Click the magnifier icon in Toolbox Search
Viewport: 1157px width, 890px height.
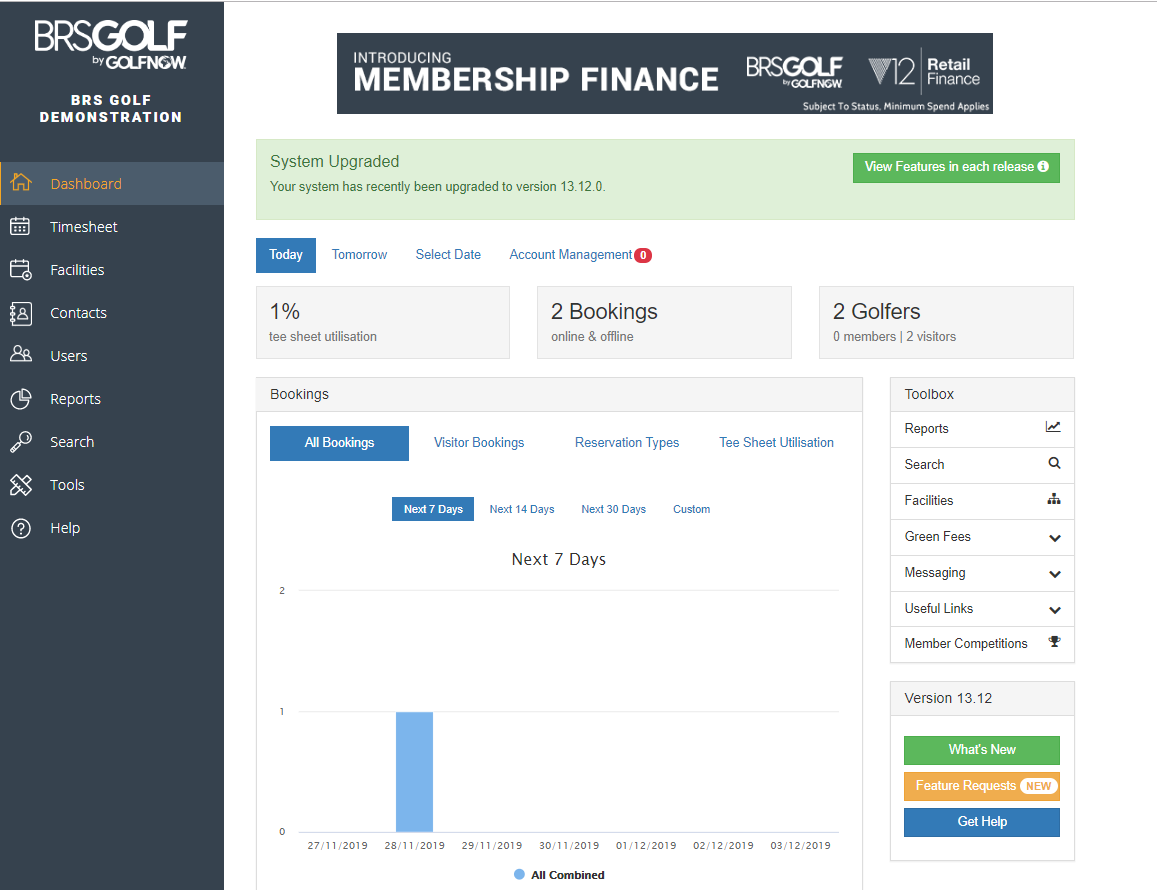(1054, 463)
